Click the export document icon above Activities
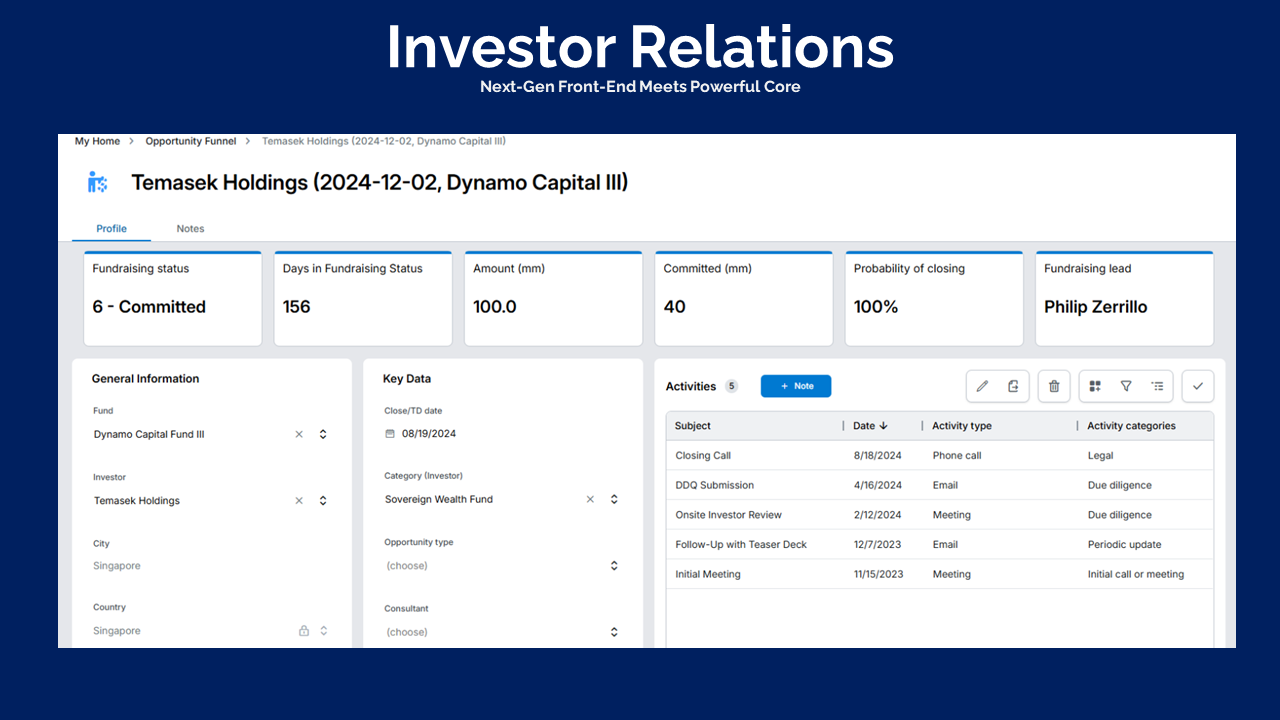The height and width of the screenshot is (720, 1280). pyautogui.click(x=1012, y=386)
